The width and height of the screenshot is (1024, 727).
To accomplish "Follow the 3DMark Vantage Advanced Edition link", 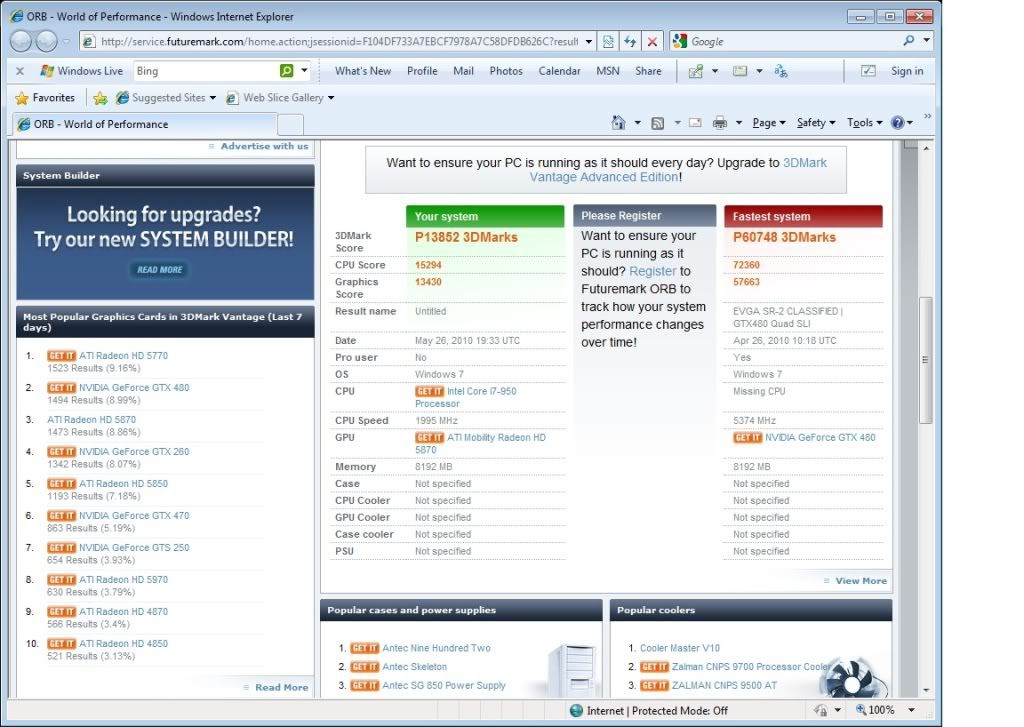I will (x=677, y=170).
